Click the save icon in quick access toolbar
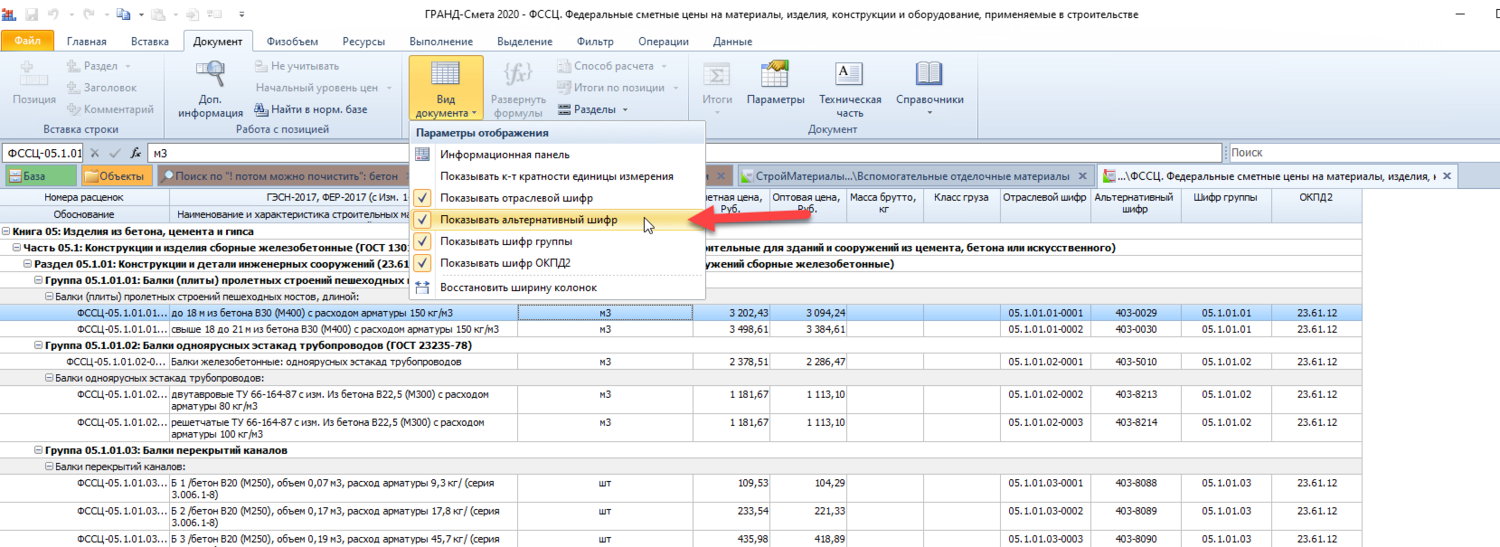The width and height of the screenshot is (1500, 547). coord(31,15)
